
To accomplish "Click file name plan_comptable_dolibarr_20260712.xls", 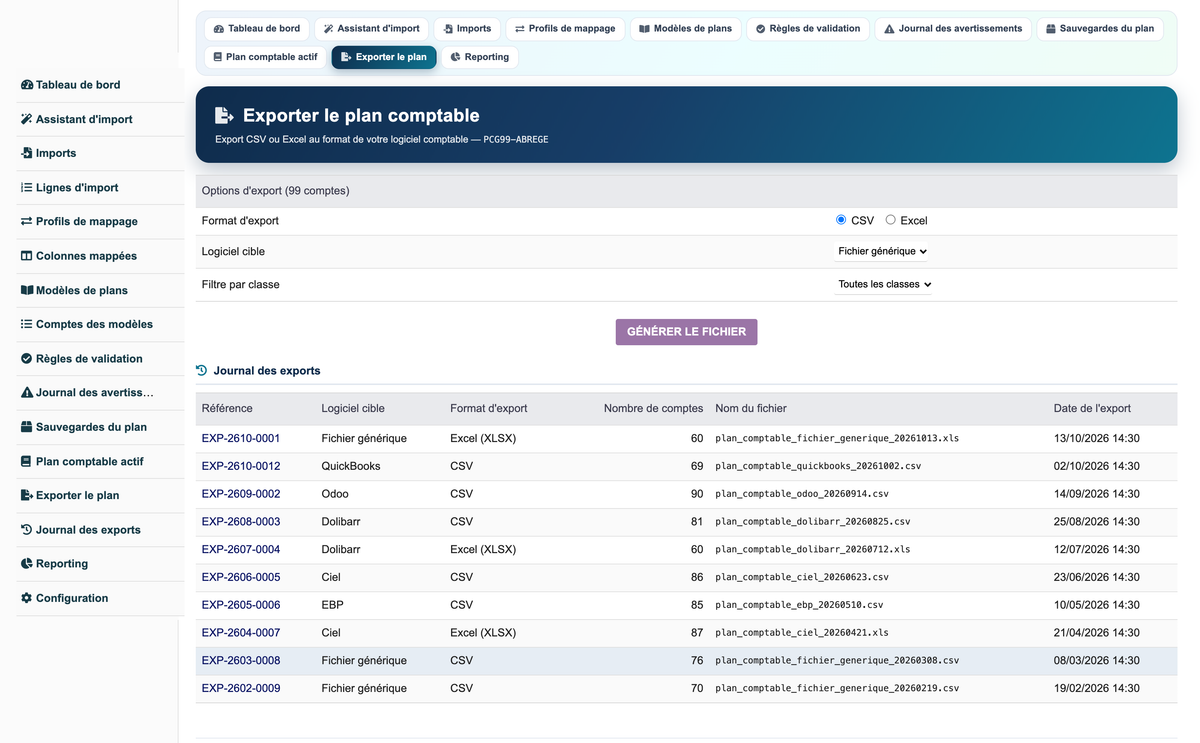I will [x=813, y=549].
